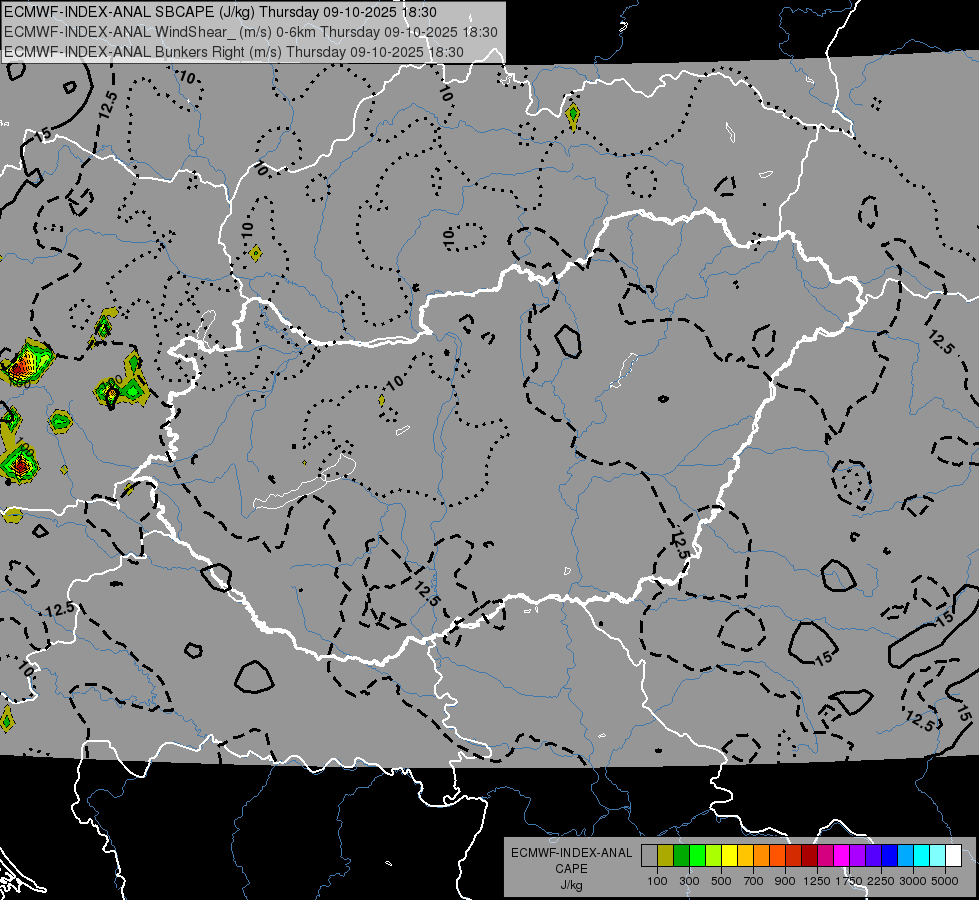979x900 pixels.
Task: Click the SBCAPE title line at top
Action: point(220,12)
